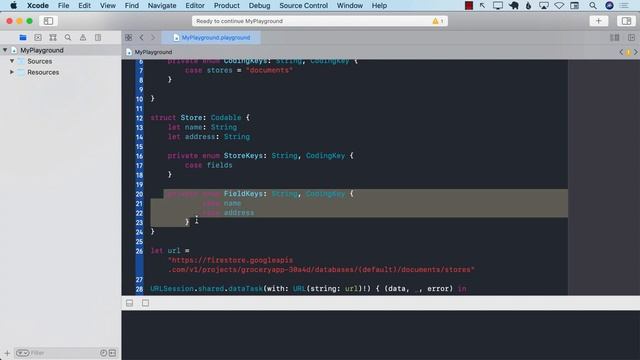Viewport: 640px width, 360px height.
Task: Select MyPlayground in the navigator
Action: 60,50
